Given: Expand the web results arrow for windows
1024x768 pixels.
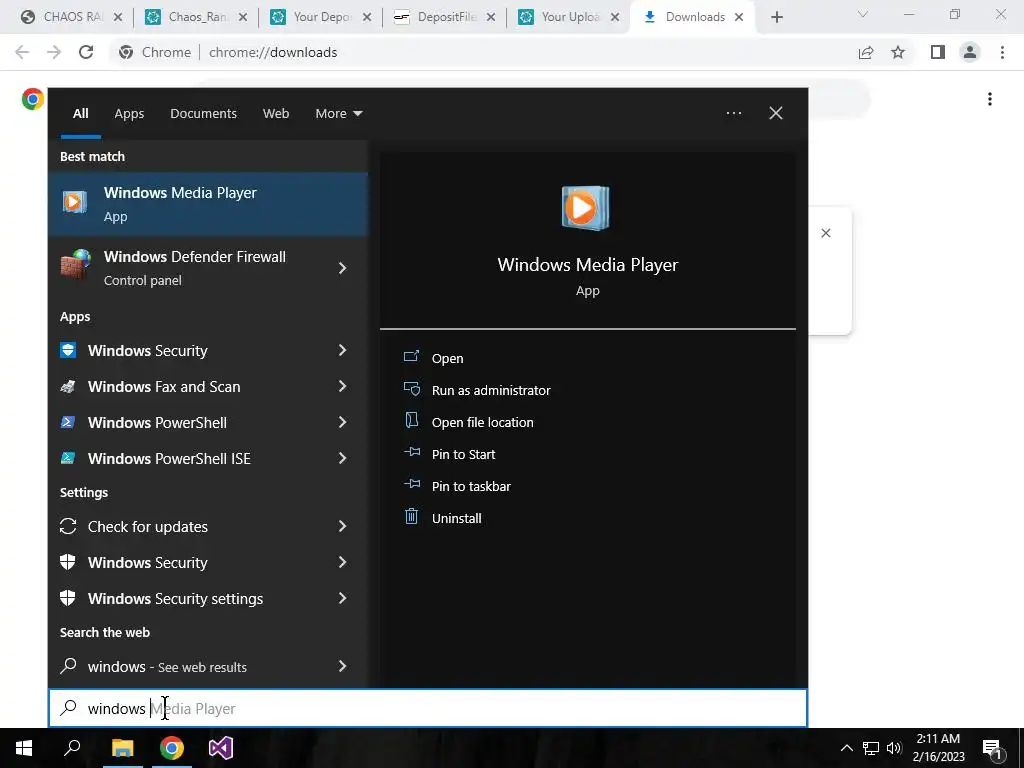Looking at the screenshot, I should pos(342,666).
